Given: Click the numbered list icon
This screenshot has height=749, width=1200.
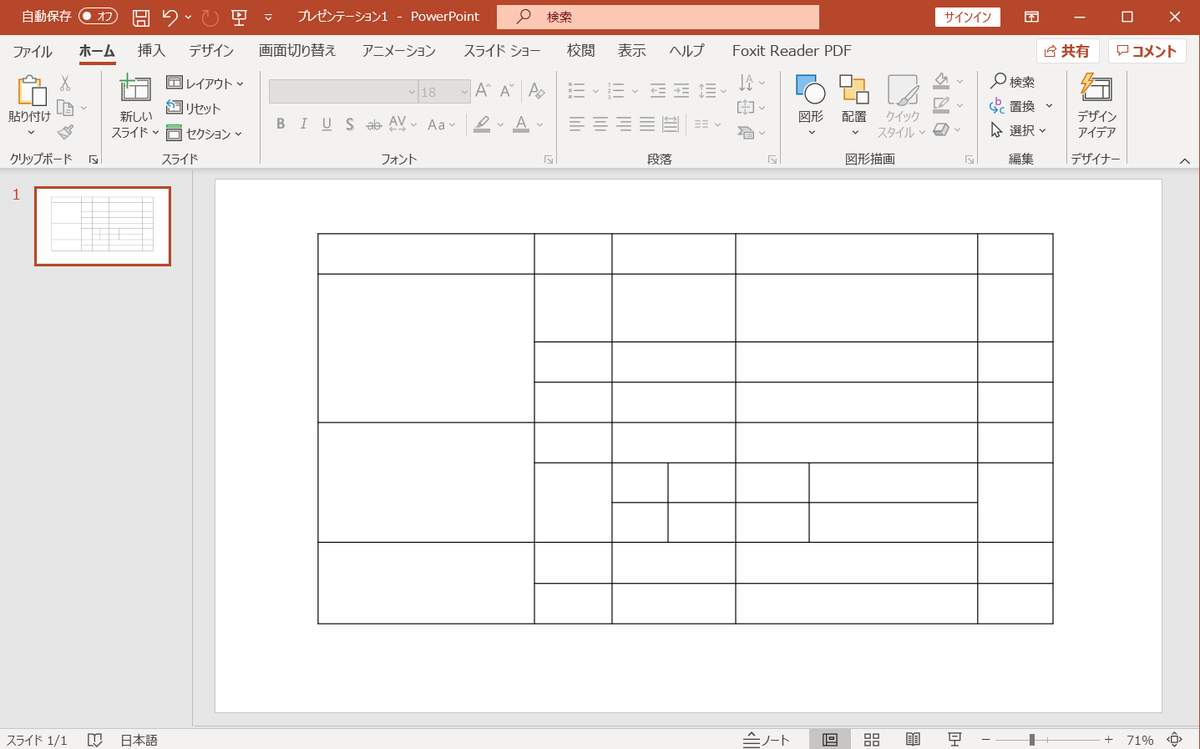Looking at the screenshot, I should coord(616,91).
